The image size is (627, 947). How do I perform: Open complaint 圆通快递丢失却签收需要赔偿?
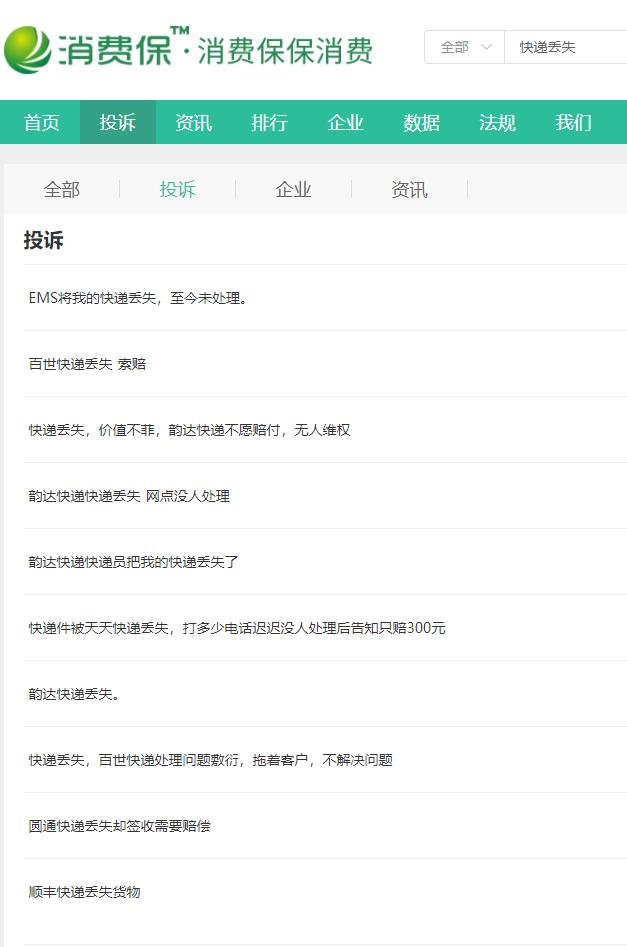(x=120, y=826)
